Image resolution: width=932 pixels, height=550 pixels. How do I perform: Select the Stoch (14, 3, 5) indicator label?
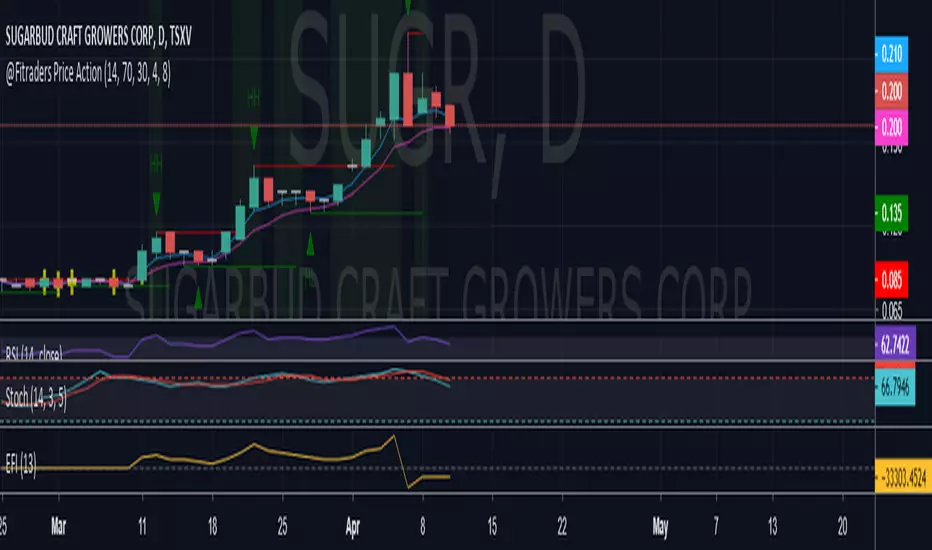[x=36, y=397]
